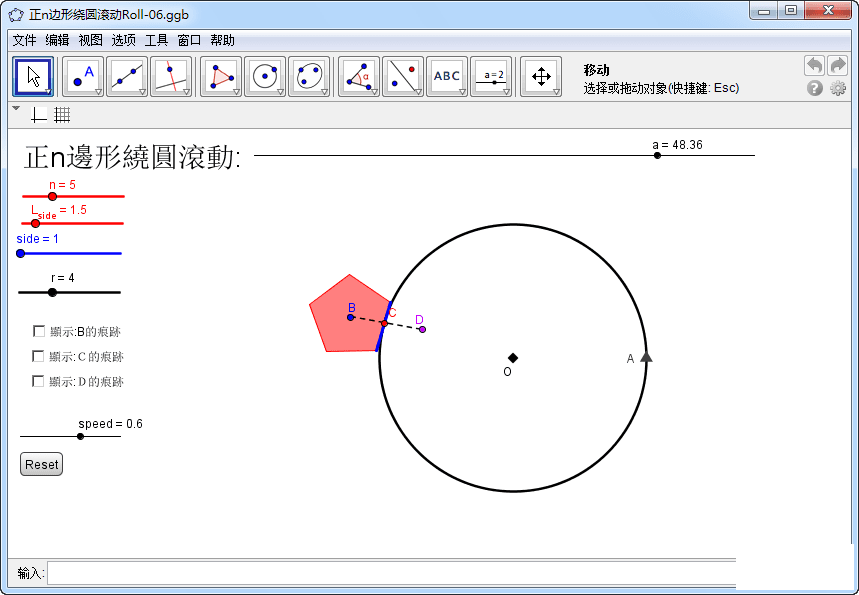Minimize the GeoGebra window
The image size is (859, 595).
coord(764,11)
